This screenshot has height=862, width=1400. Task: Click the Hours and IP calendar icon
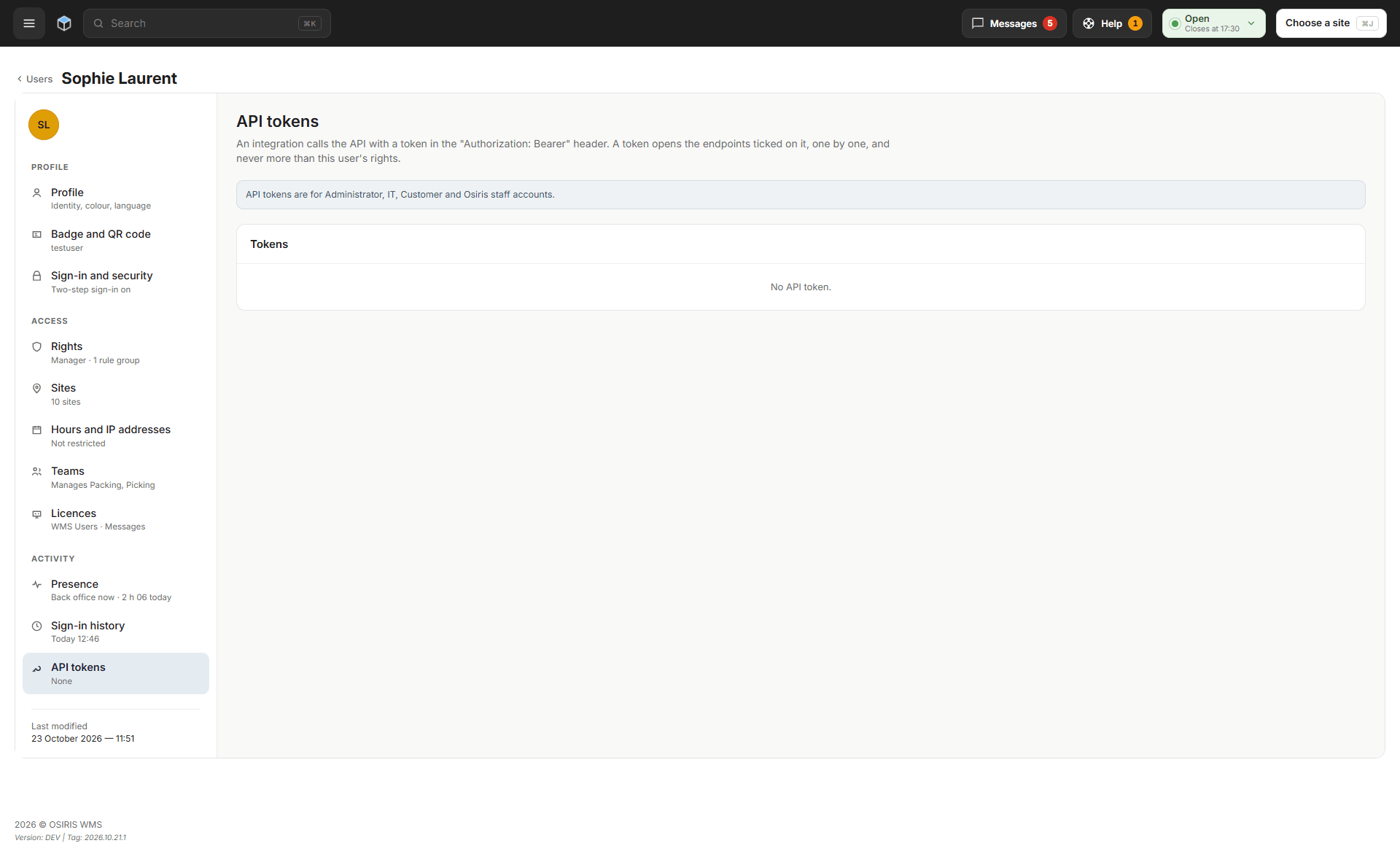coord(36,430)
